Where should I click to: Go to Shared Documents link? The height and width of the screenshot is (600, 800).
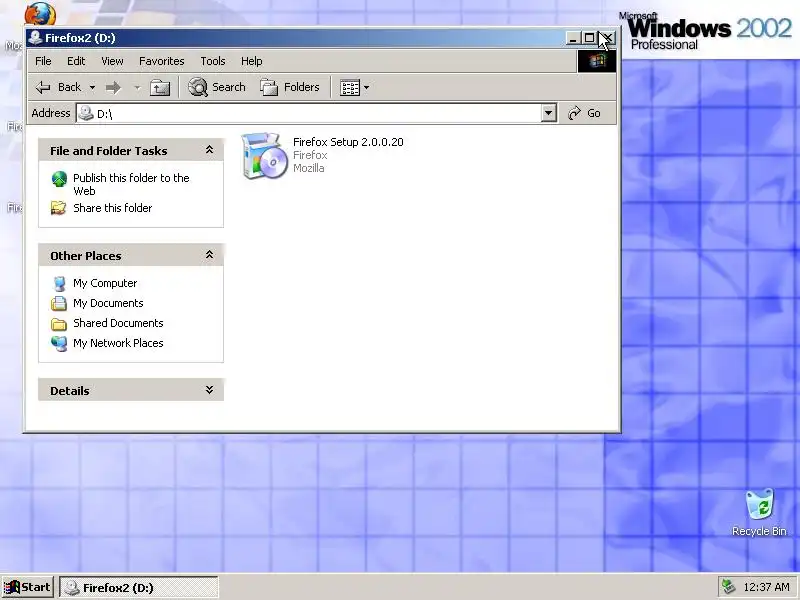[118, 323]
